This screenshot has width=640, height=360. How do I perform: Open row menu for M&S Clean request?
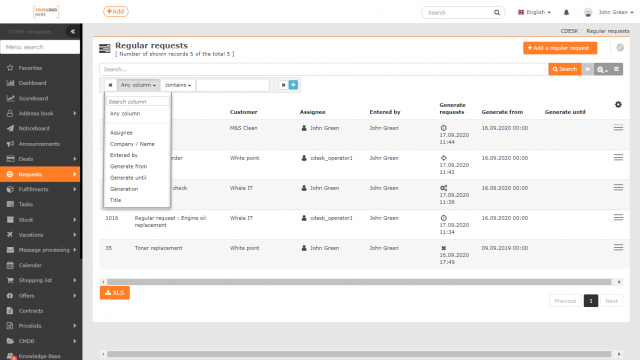(618, 128)
